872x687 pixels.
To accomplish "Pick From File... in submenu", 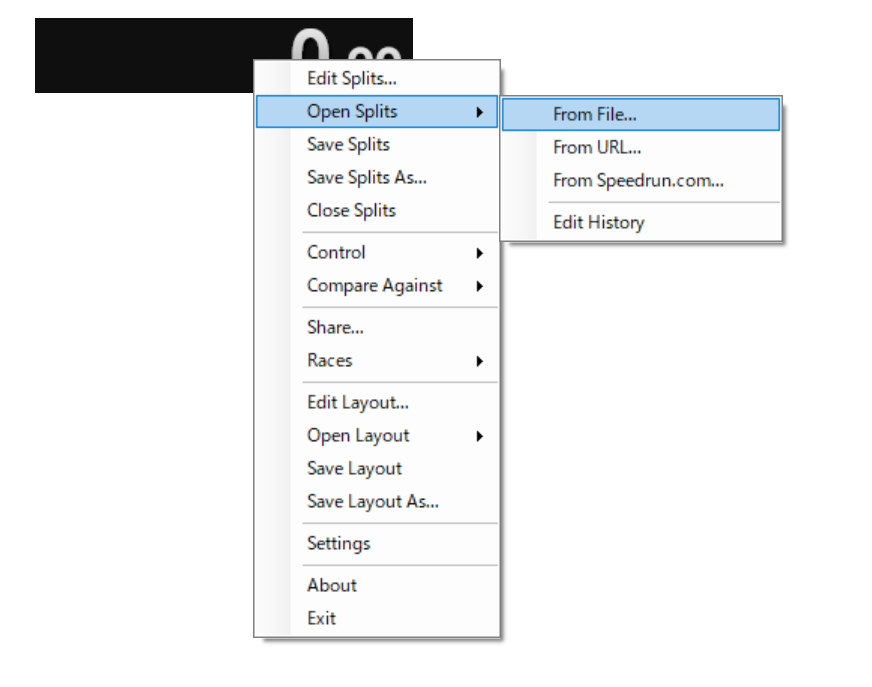I will coord(641,115).
